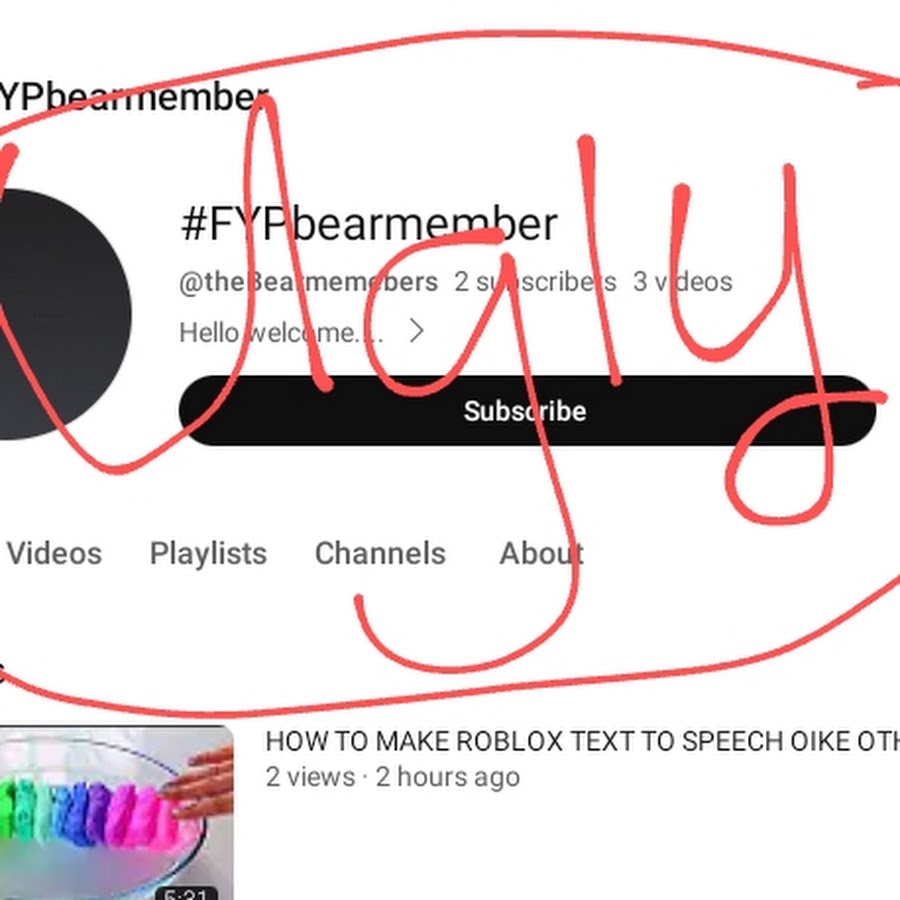The height and width of the screenshot is (900, 900).
Task: Click the 2 subscribers count
Action: pyautogui.click(x=535, y=282)
